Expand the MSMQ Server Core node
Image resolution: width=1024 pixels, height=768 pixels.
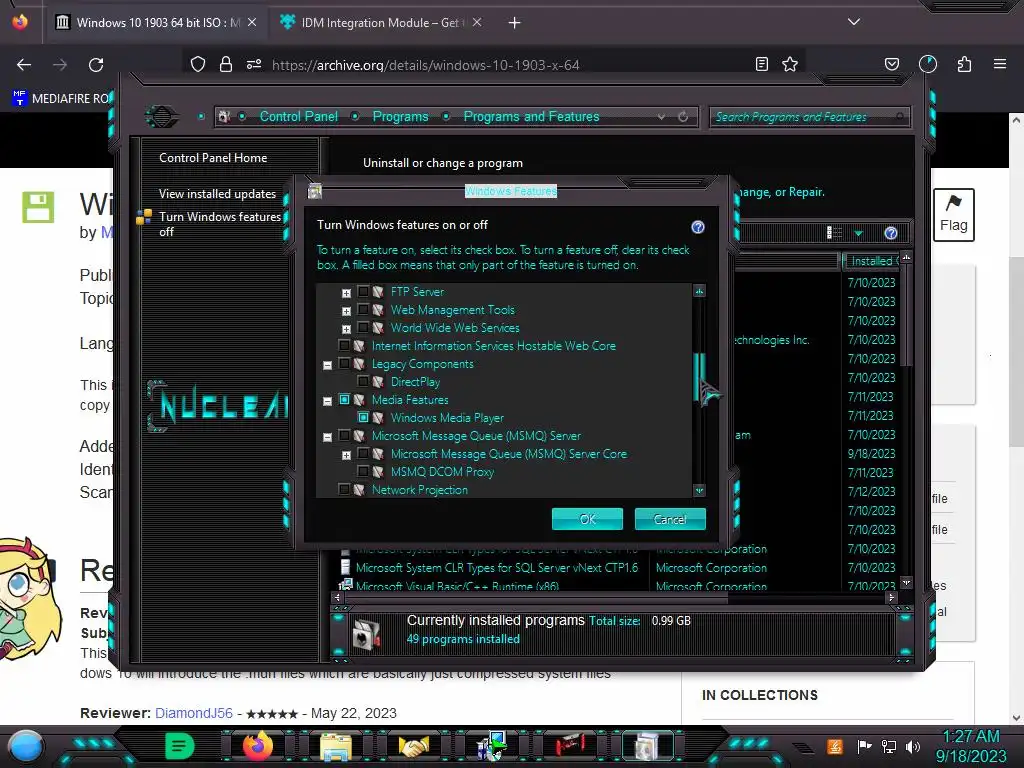[347, 455]
